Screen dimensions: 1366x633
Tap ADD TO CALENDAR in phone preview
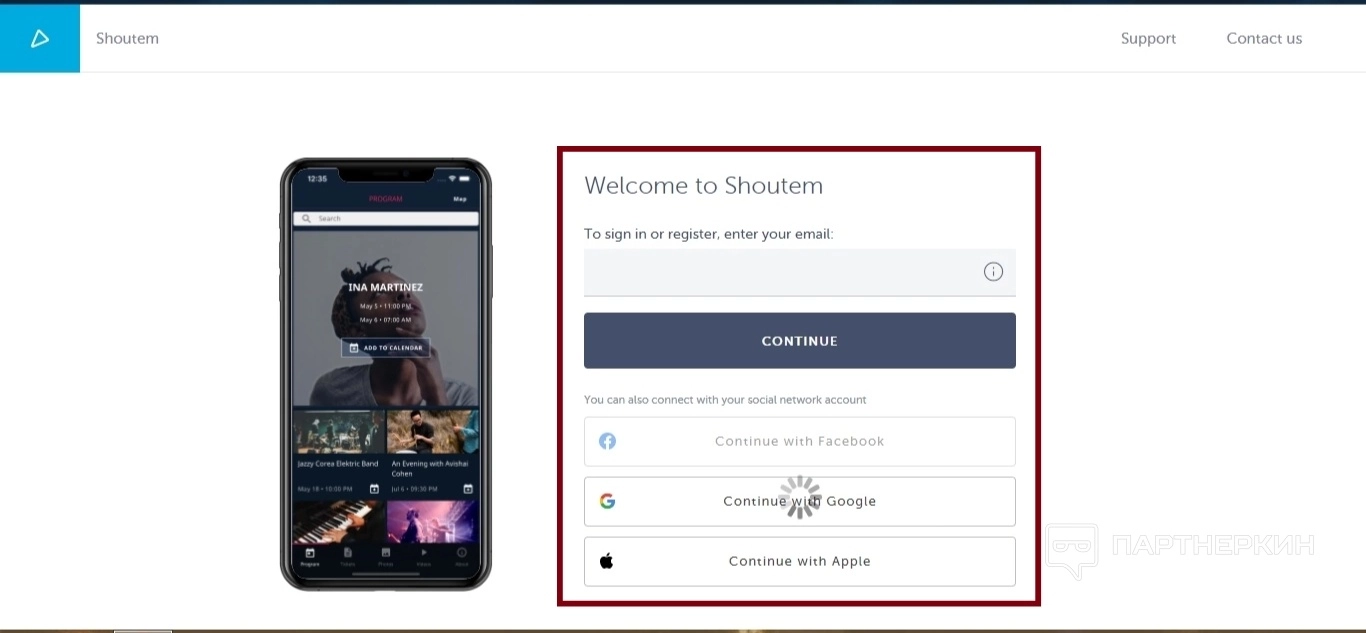tap(386, 348)
